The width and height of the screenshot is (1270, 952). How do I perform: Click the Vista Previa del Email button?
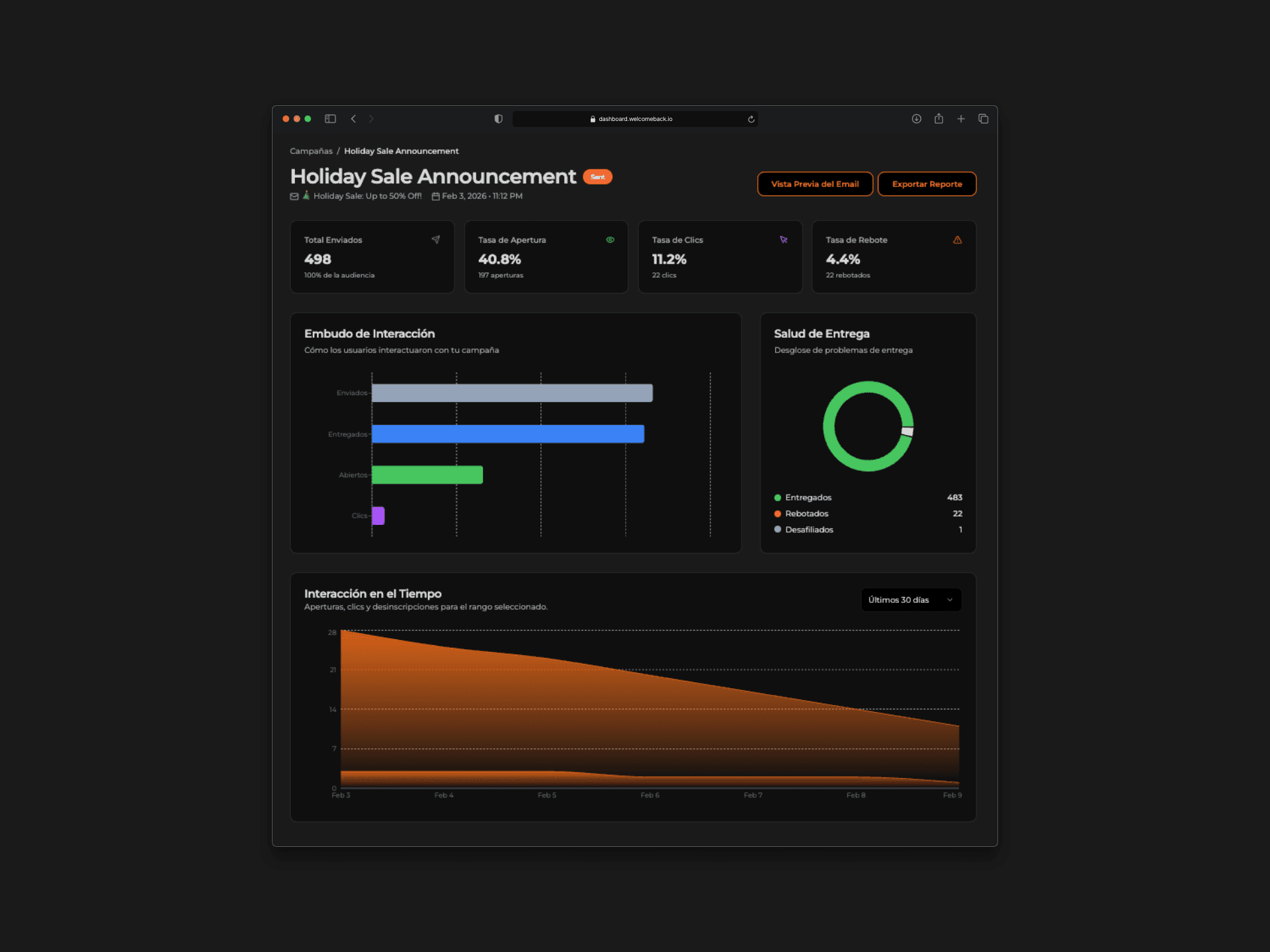click(814, 184)
